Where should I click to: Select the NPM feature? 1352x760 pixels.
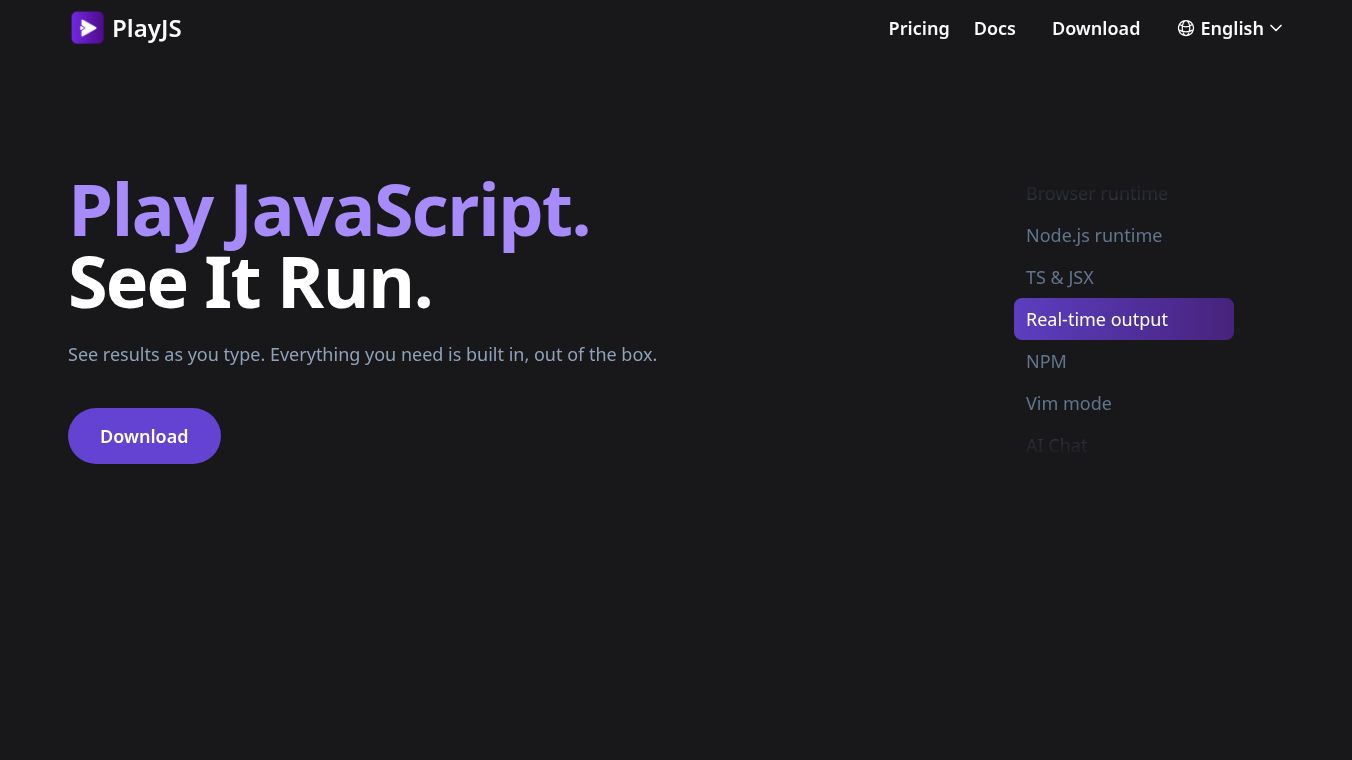coord(1124,361)
